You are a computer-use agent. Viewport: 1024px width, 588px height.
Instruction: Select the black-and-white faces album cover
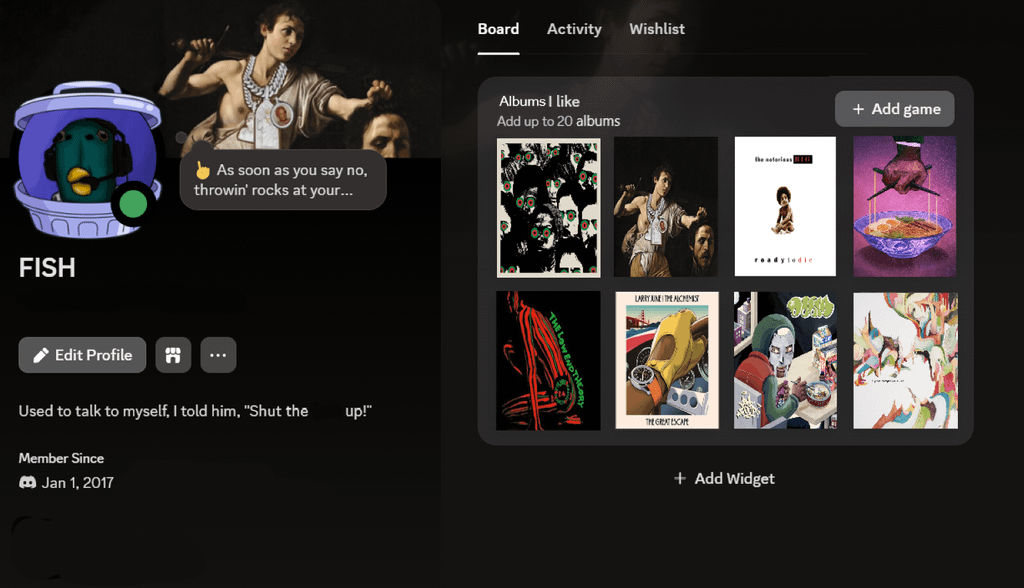coord(549,207)
